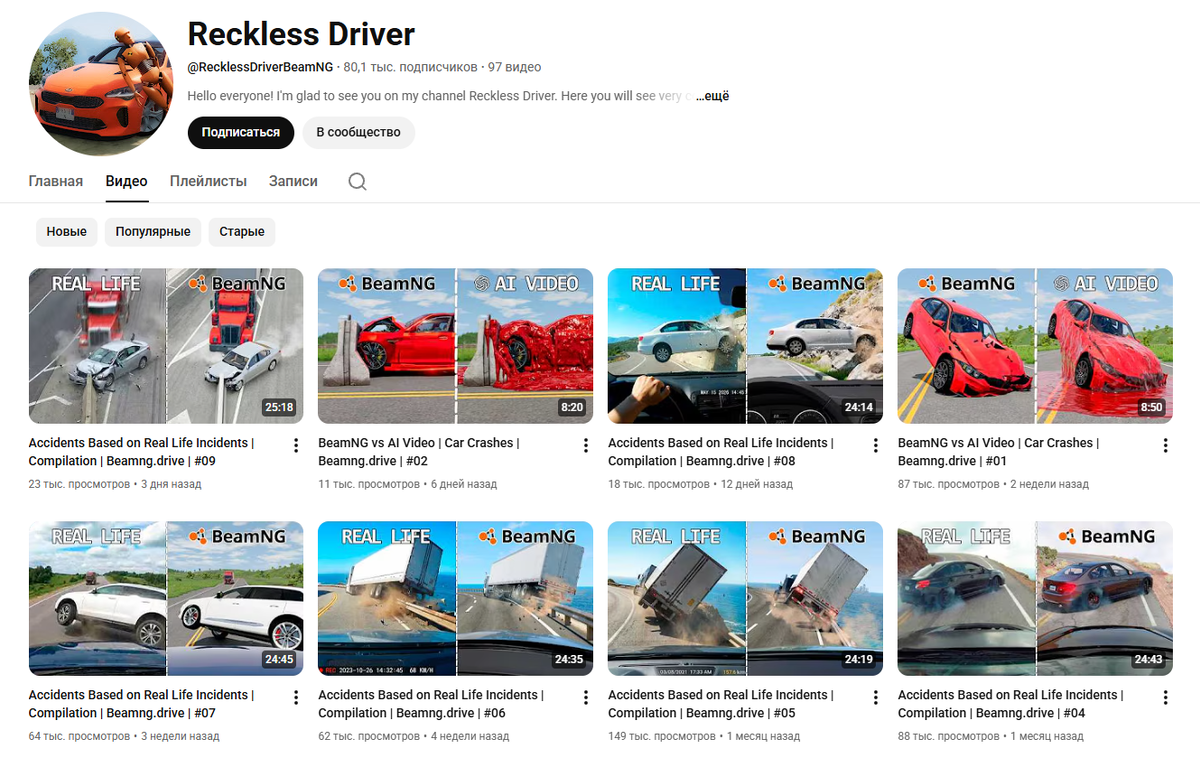
Task: Select the Видео tab
Action: pyautogui.click(x=126, y=181)
